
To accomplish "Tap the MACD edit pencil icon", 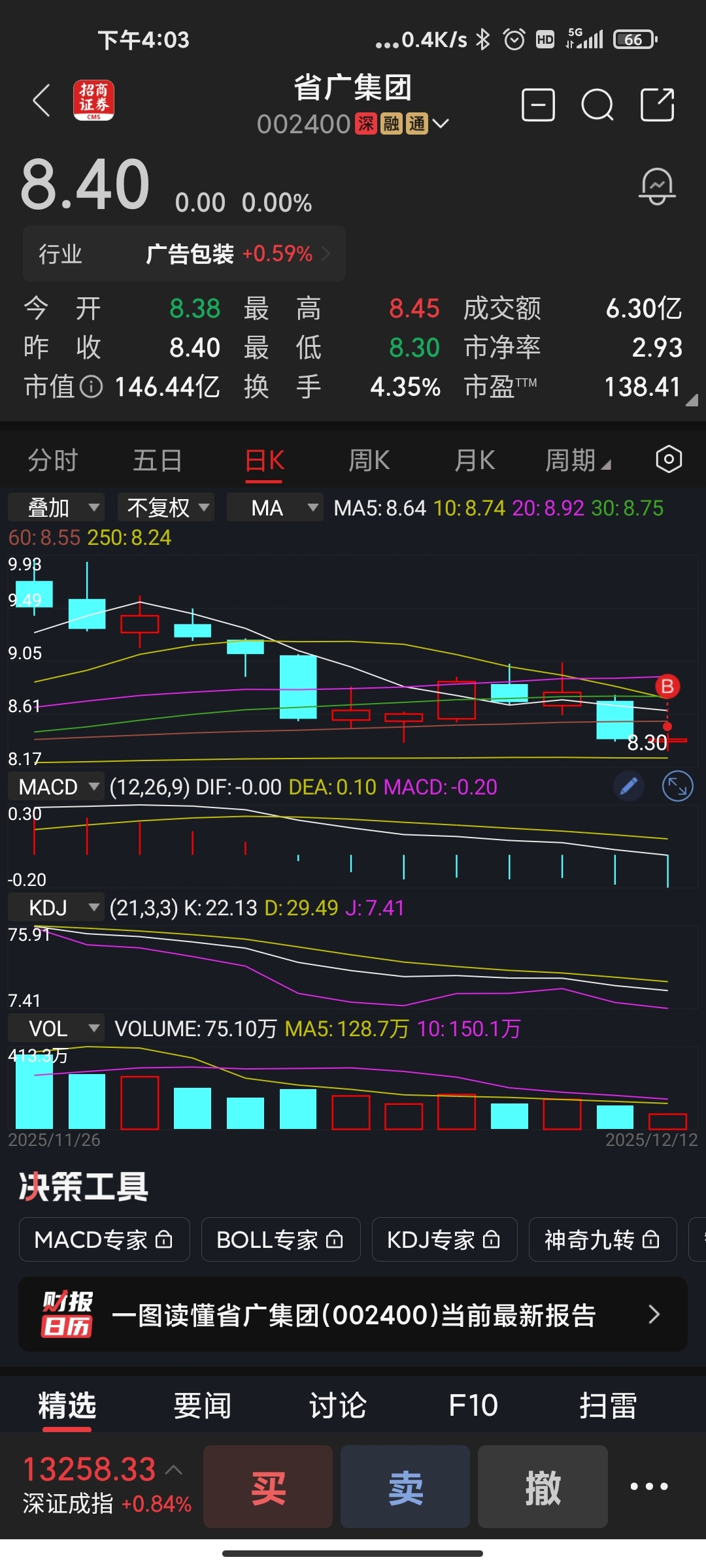I will [629, 786].
